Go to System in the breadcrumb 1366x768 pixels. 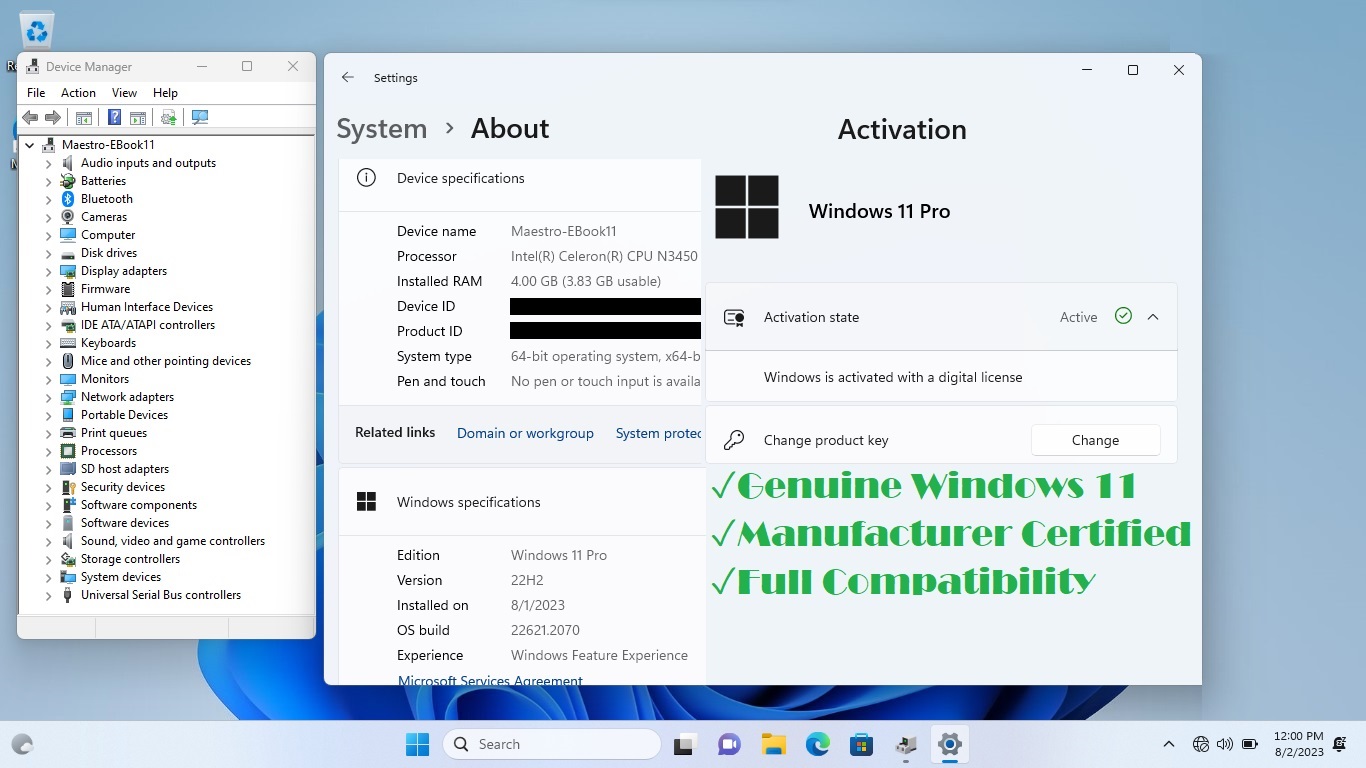[x=381, y=129]
